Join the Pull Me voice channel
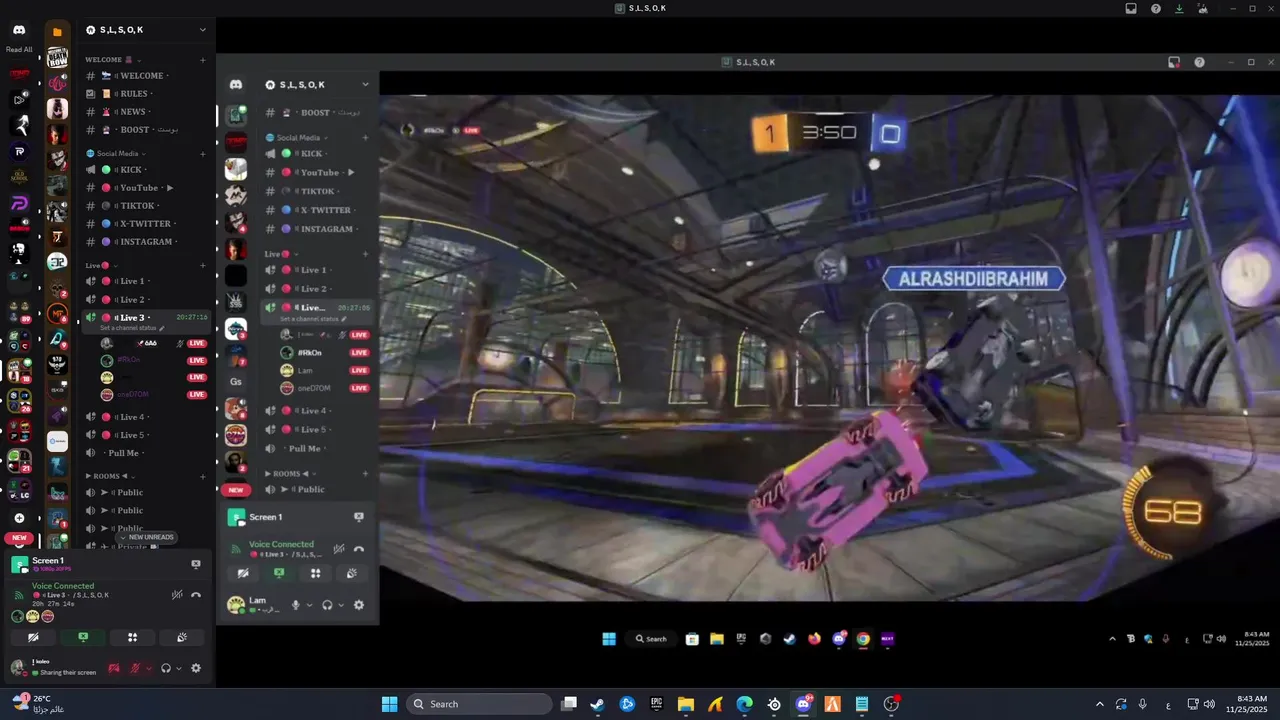 pos(147,453)
